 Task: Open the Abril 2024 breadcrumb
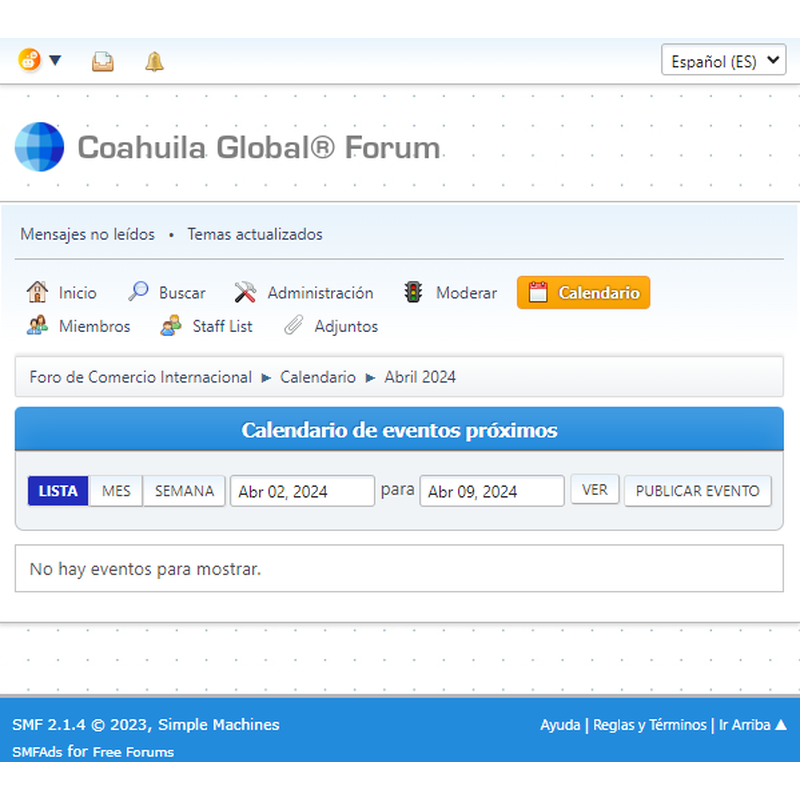pos(419,377)
